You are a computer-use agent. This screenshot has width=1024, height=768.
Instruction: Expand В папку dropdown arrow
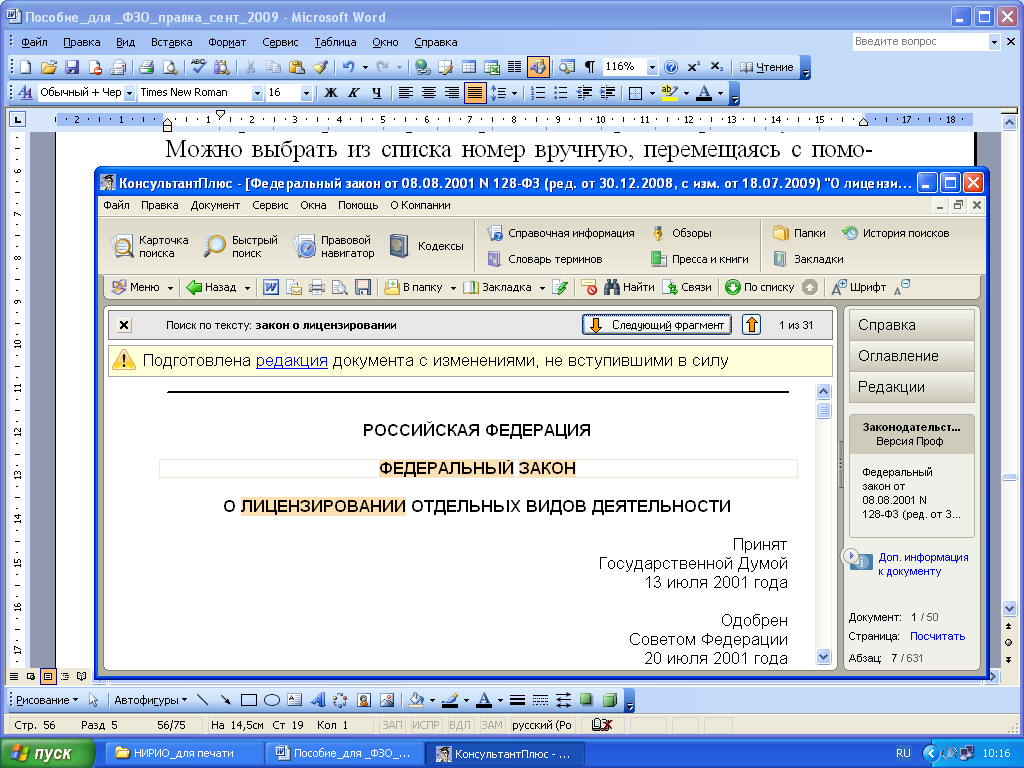click(453, 287)
